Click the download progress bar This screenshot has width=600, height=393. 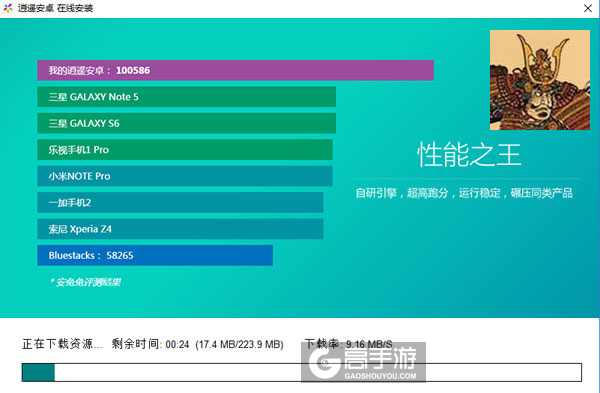click(302, 372)
